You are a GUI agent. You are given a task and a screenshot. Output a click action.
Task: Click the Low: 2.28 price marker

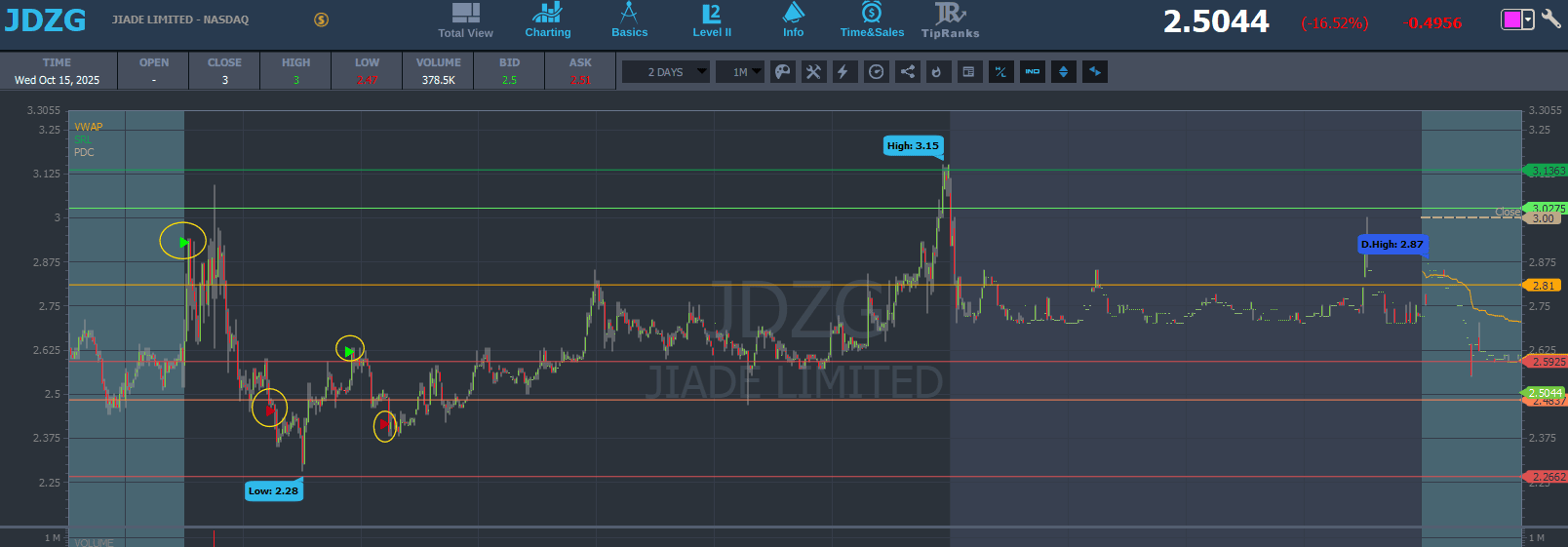pos(273,490)
